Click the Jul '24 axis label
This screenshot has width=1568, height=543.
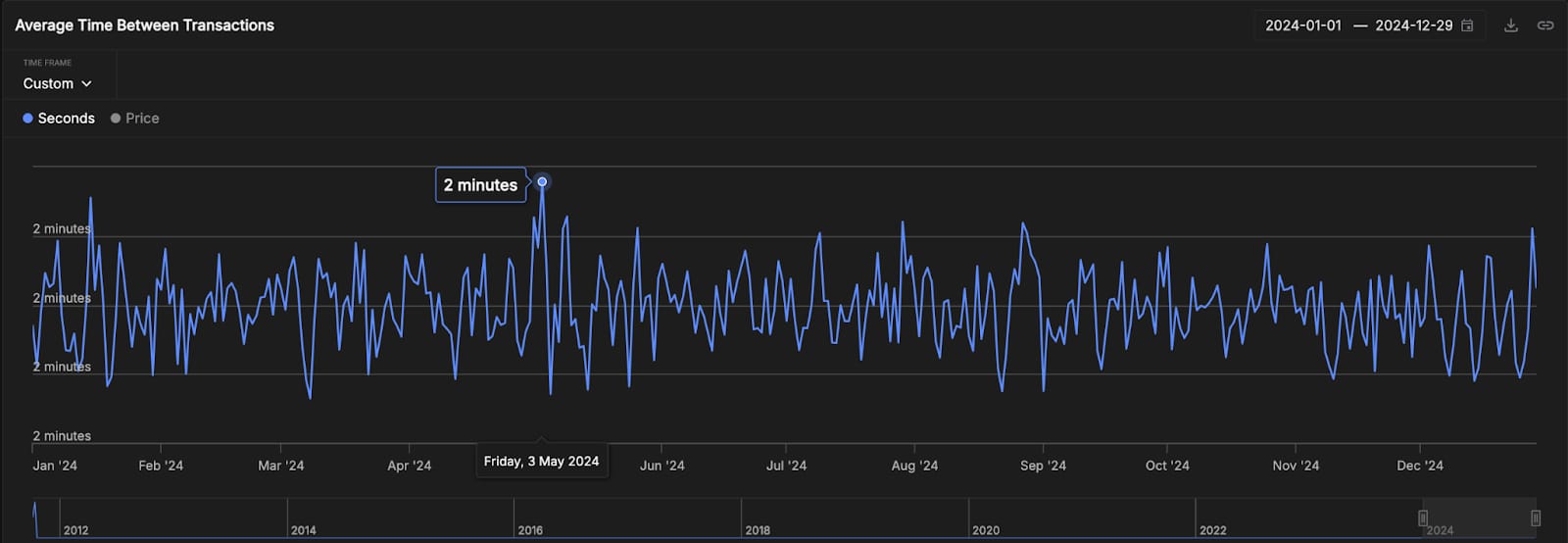tap(787, 466)
